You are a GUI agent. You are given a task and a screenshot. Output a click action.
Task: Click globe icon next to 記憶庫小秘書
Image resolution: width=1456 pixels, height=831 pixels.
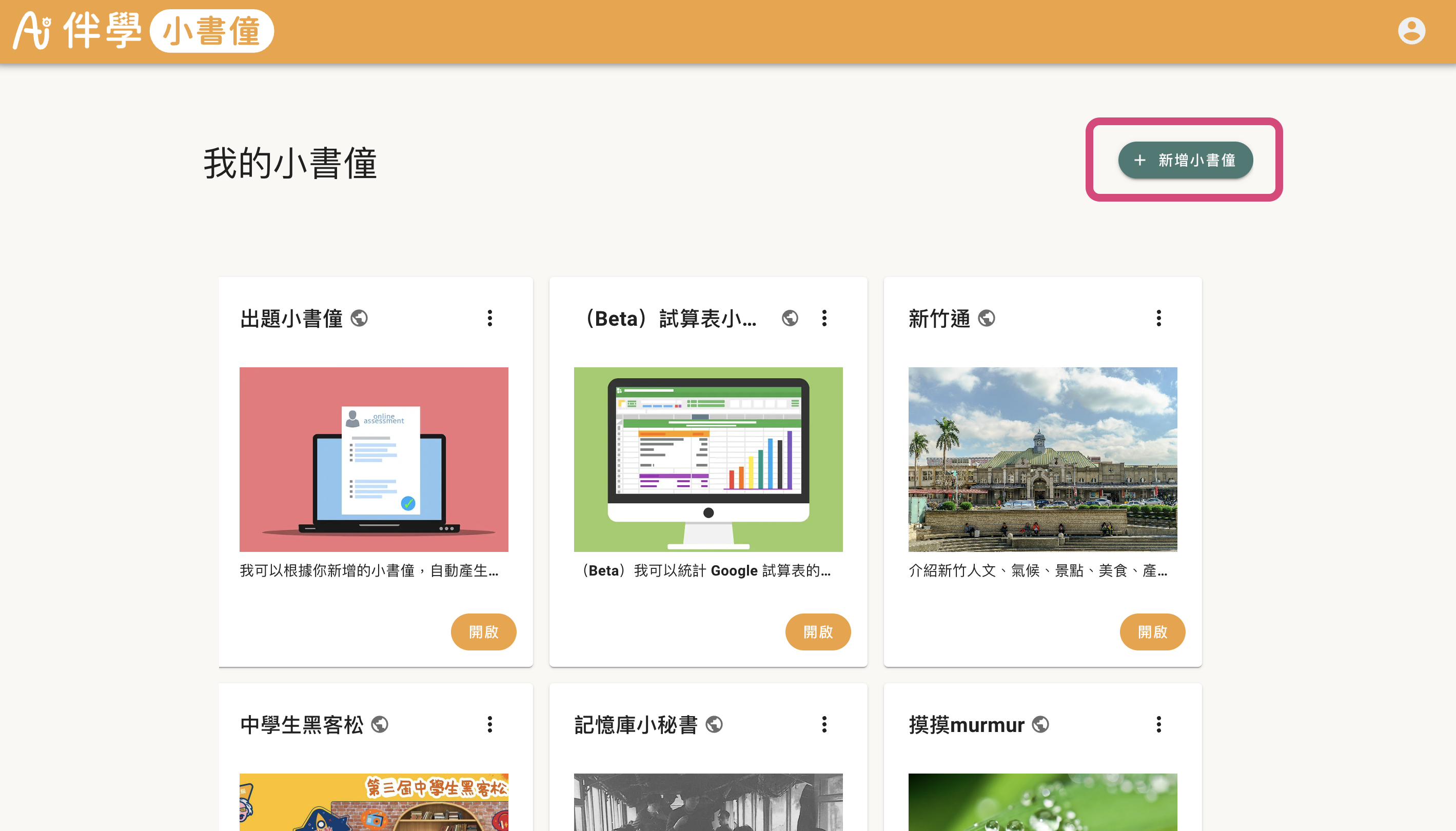click(714, 724)
